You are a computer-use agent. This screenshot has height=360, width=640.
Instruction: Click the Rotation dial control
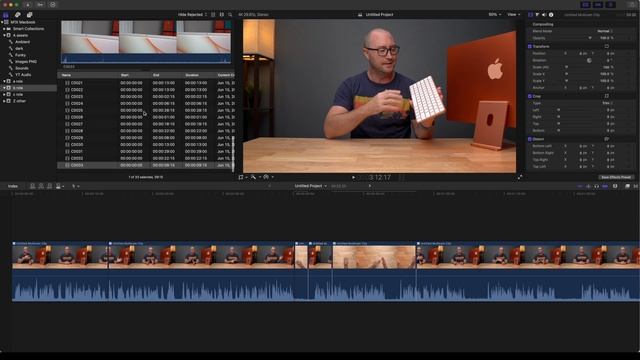(589, 60)
